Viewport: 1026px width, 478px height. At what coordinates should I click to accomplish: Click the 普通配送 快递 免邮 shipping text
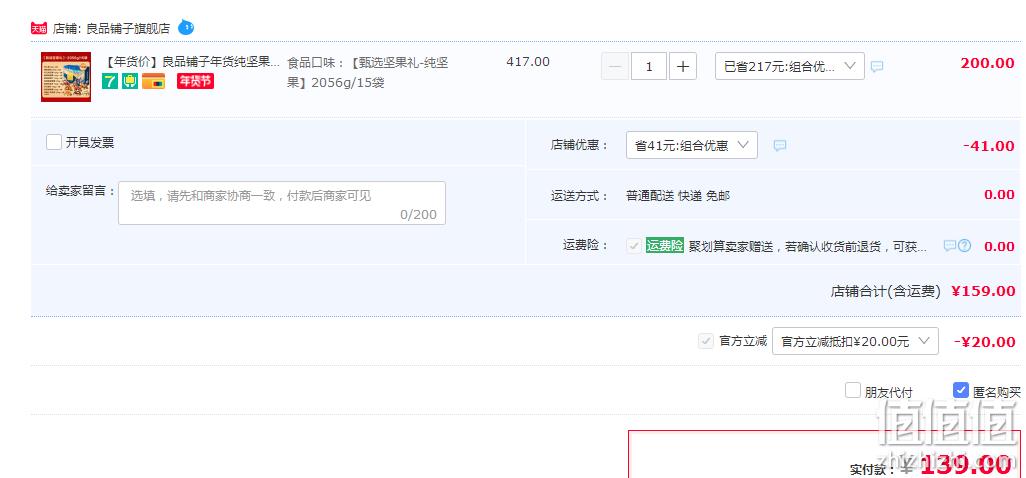pyautogui.click(x=678, y=196)
